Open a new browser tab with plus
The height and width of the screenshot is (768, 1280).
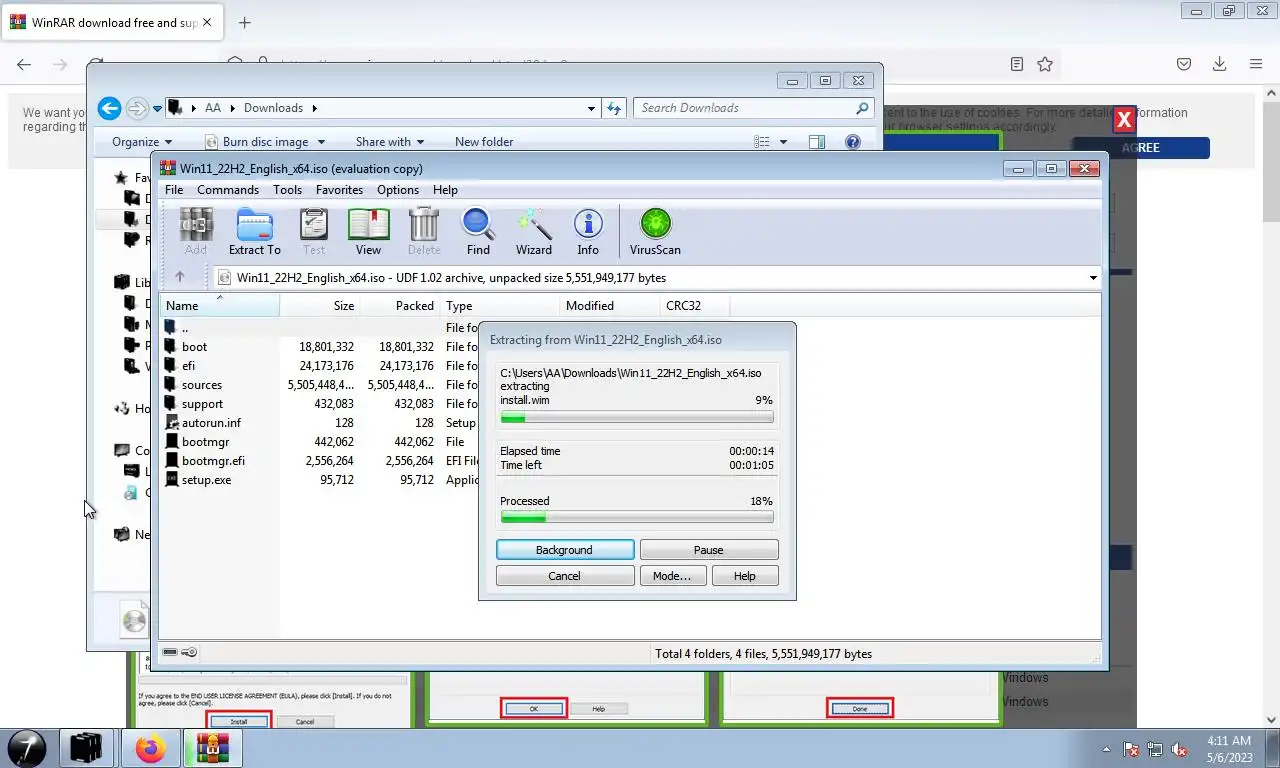click(x=244, y=22)
